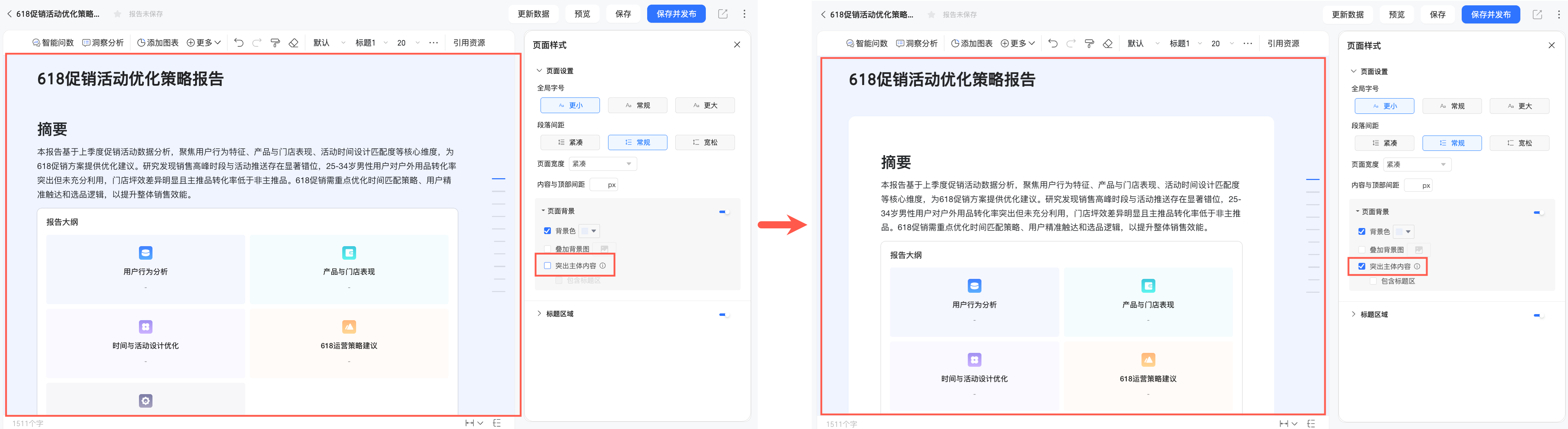Click the back arrow in the right window
Image resolution: width=1568 pixels, height=429 pixels.
coord(823,15)
